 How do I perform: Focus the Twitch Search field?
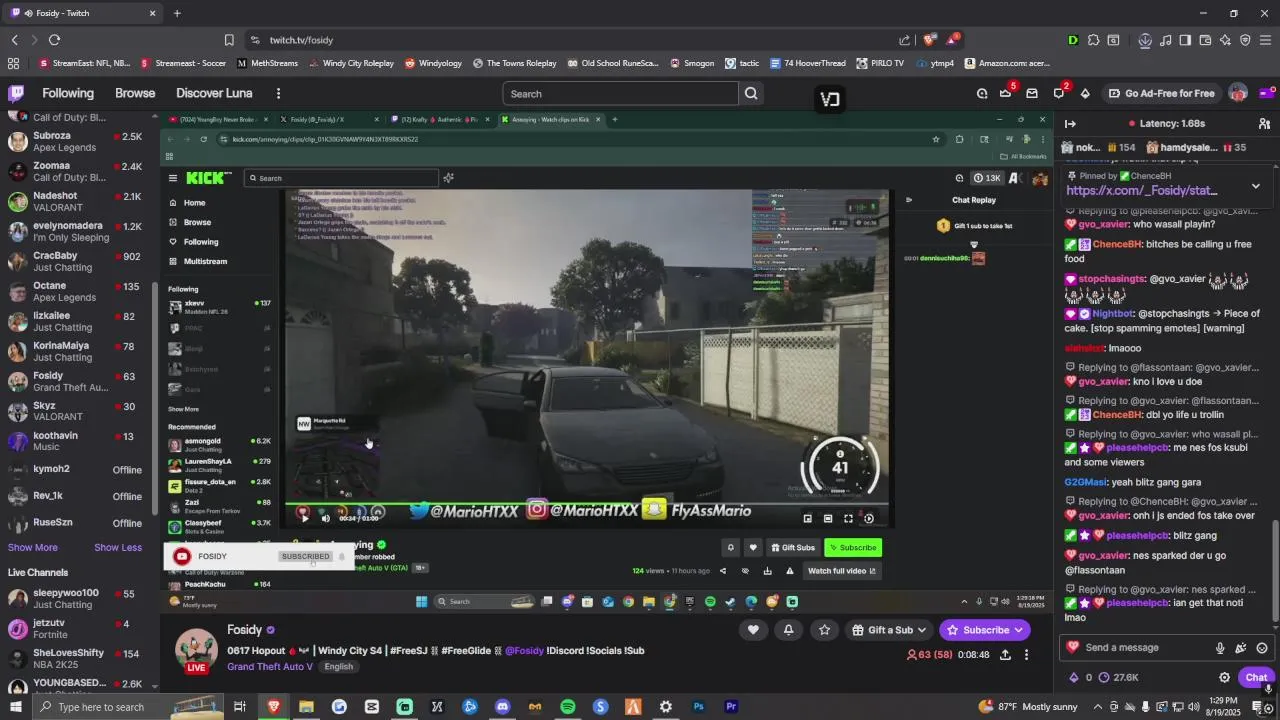620,93
